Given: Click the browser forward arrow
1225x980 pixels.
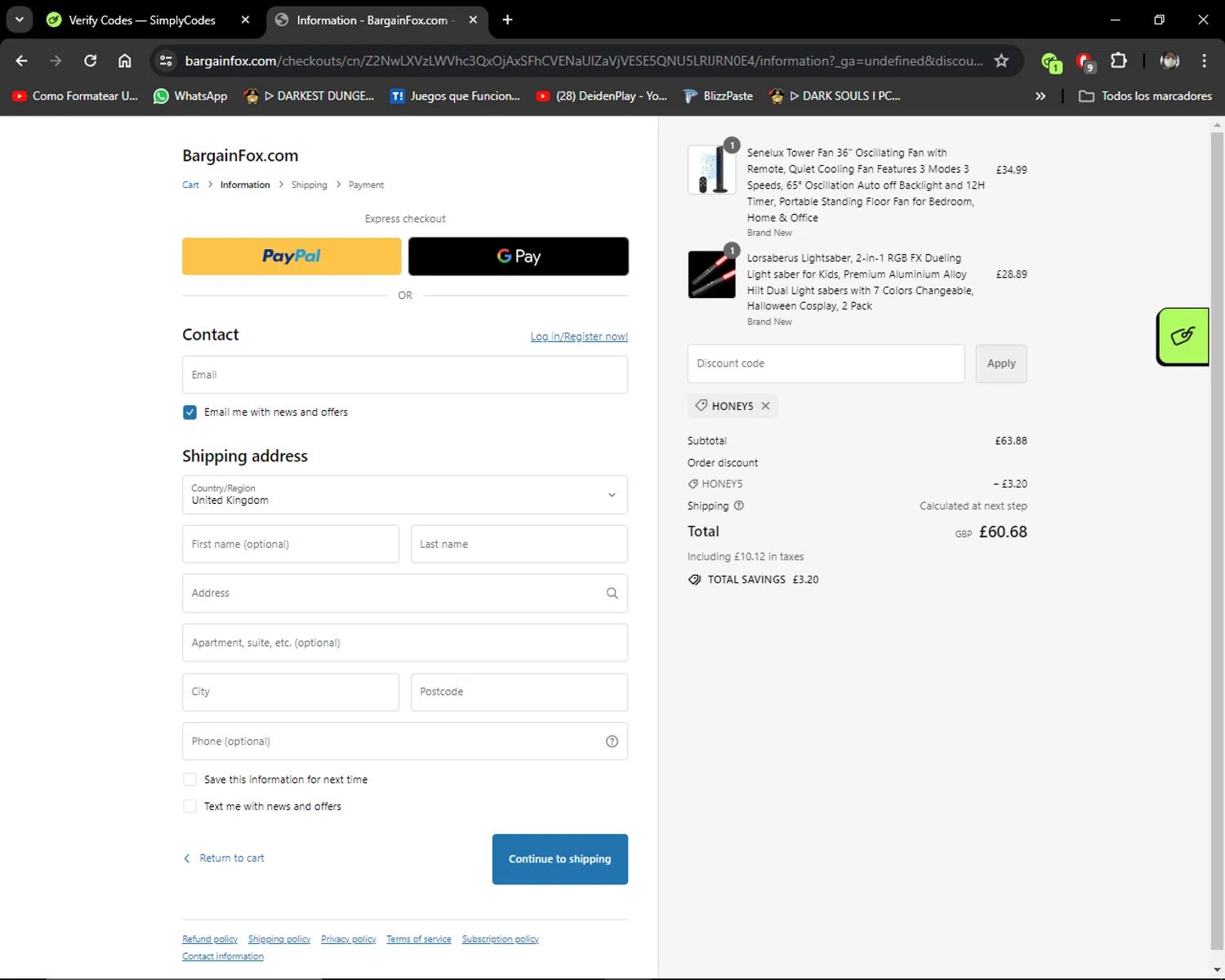Looking at the screenshot, I should tap(56, 60).
